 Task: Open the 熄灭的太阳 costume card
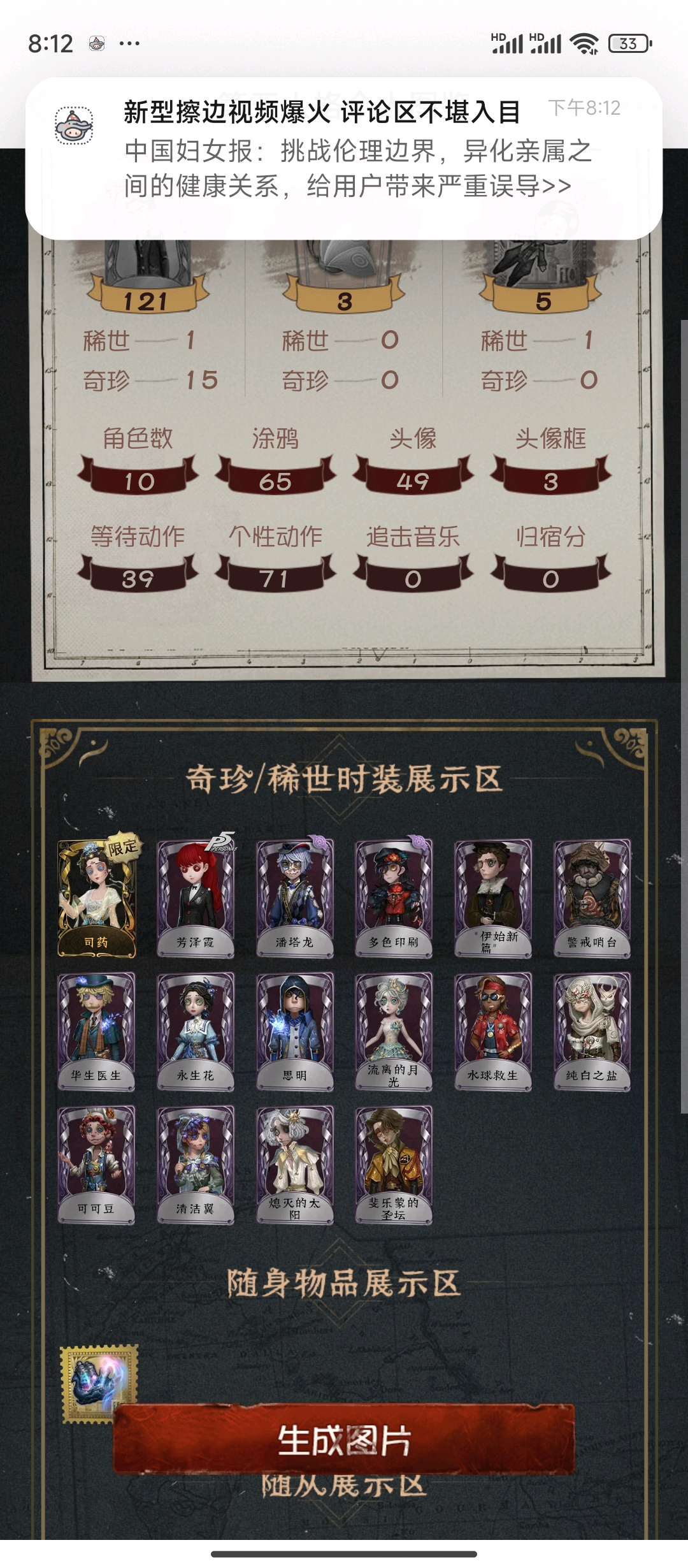[295, 1165]
